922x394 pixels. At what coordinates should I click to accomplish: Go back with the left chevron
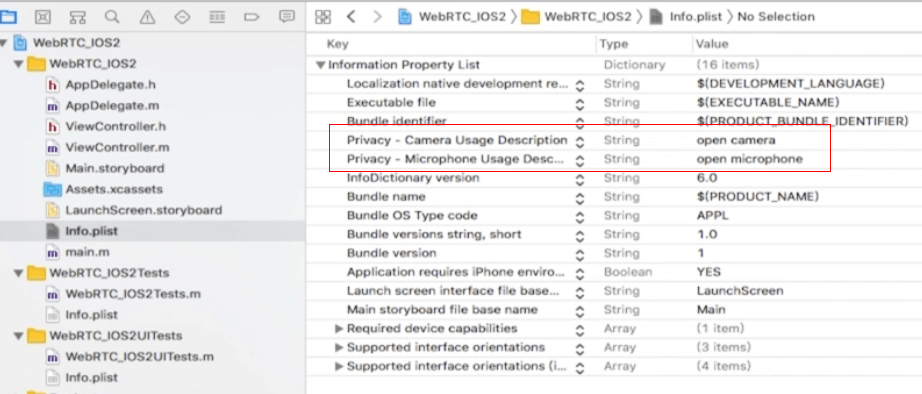[351, 17]
